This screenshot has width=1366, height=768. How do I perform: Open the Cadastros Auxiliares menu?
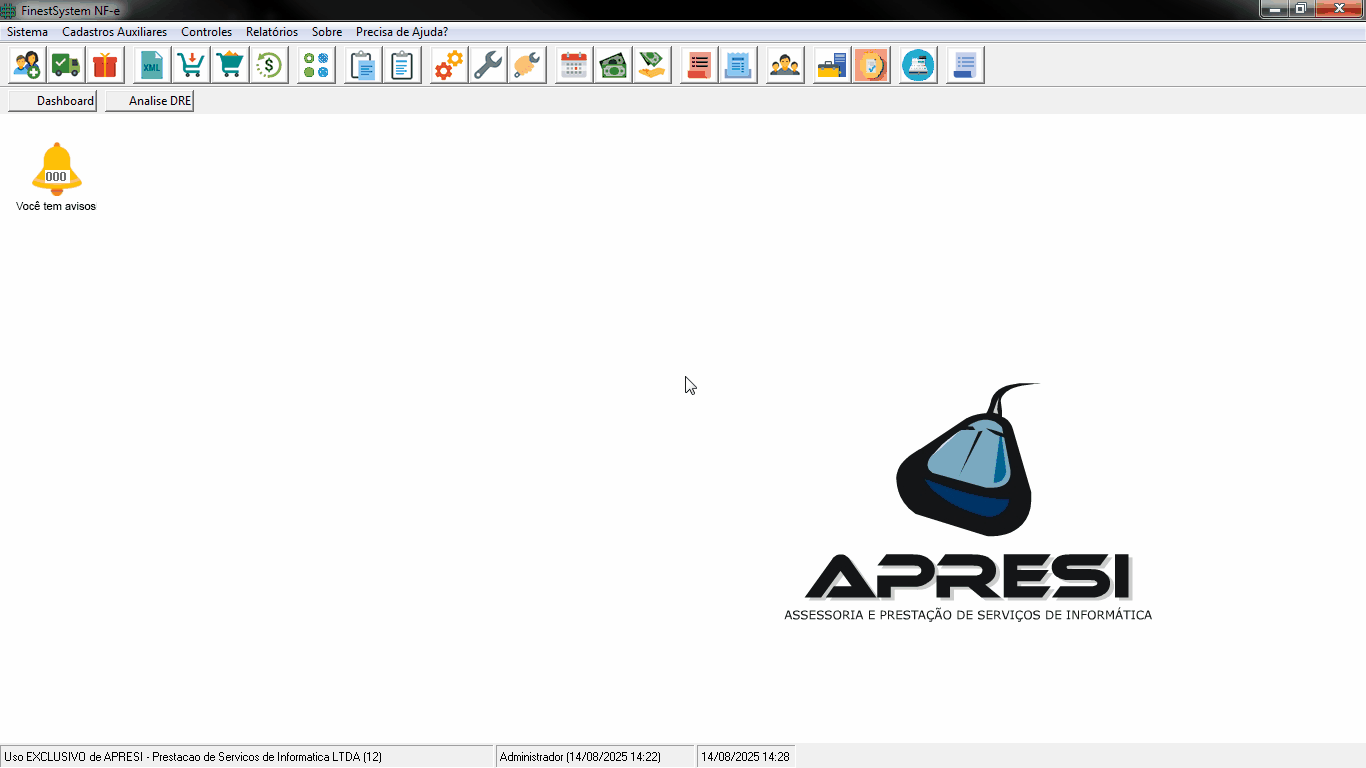(114, 32)
